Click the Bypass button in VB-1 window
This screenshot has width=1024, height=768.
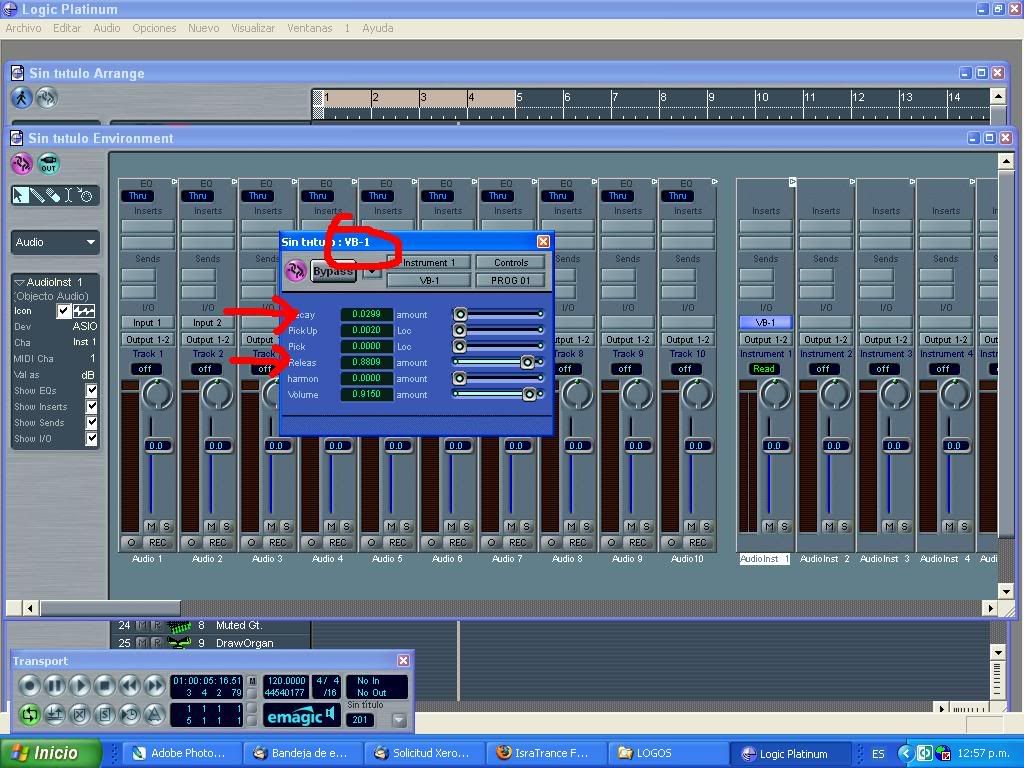333,271
